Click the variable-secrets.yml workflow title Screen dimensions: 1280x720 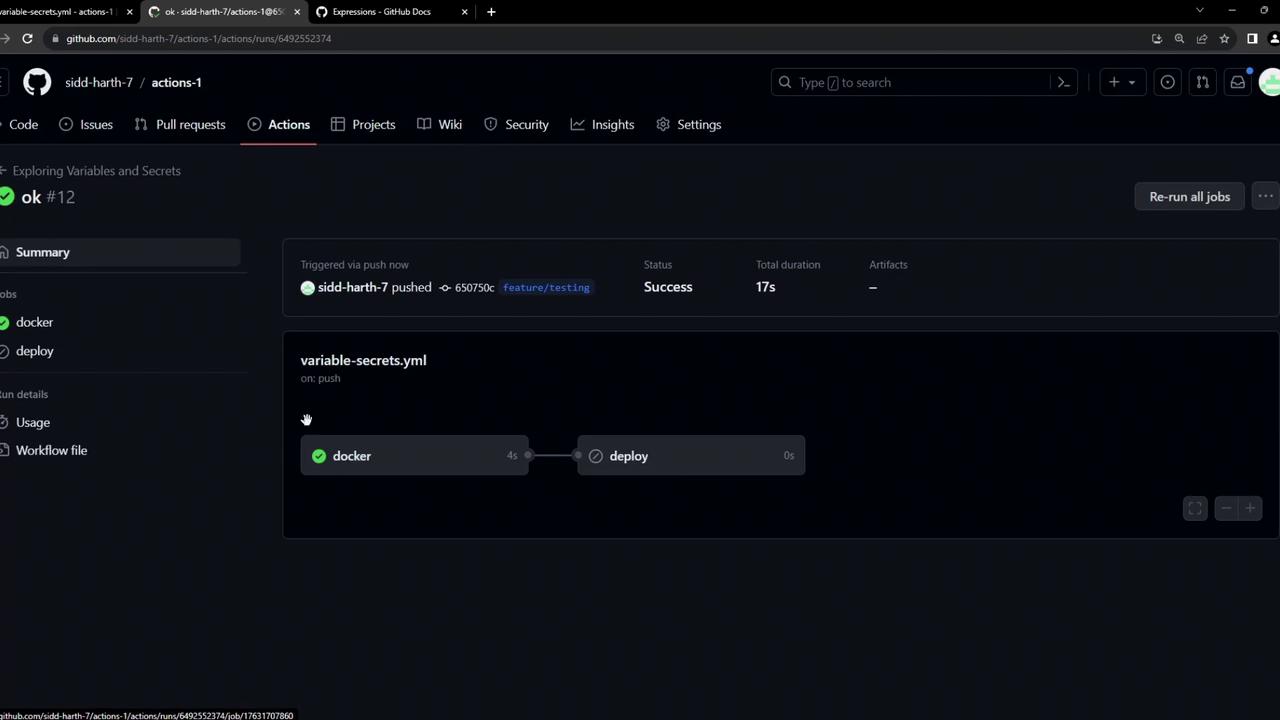click(363, 360)
